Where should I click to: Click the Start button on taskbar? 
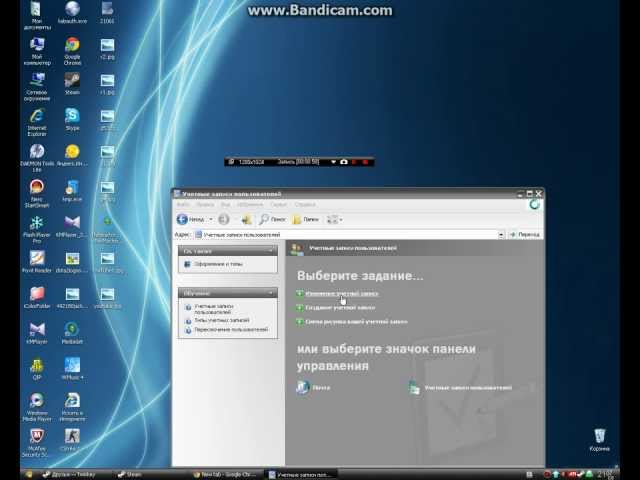(x=29, y=474)
